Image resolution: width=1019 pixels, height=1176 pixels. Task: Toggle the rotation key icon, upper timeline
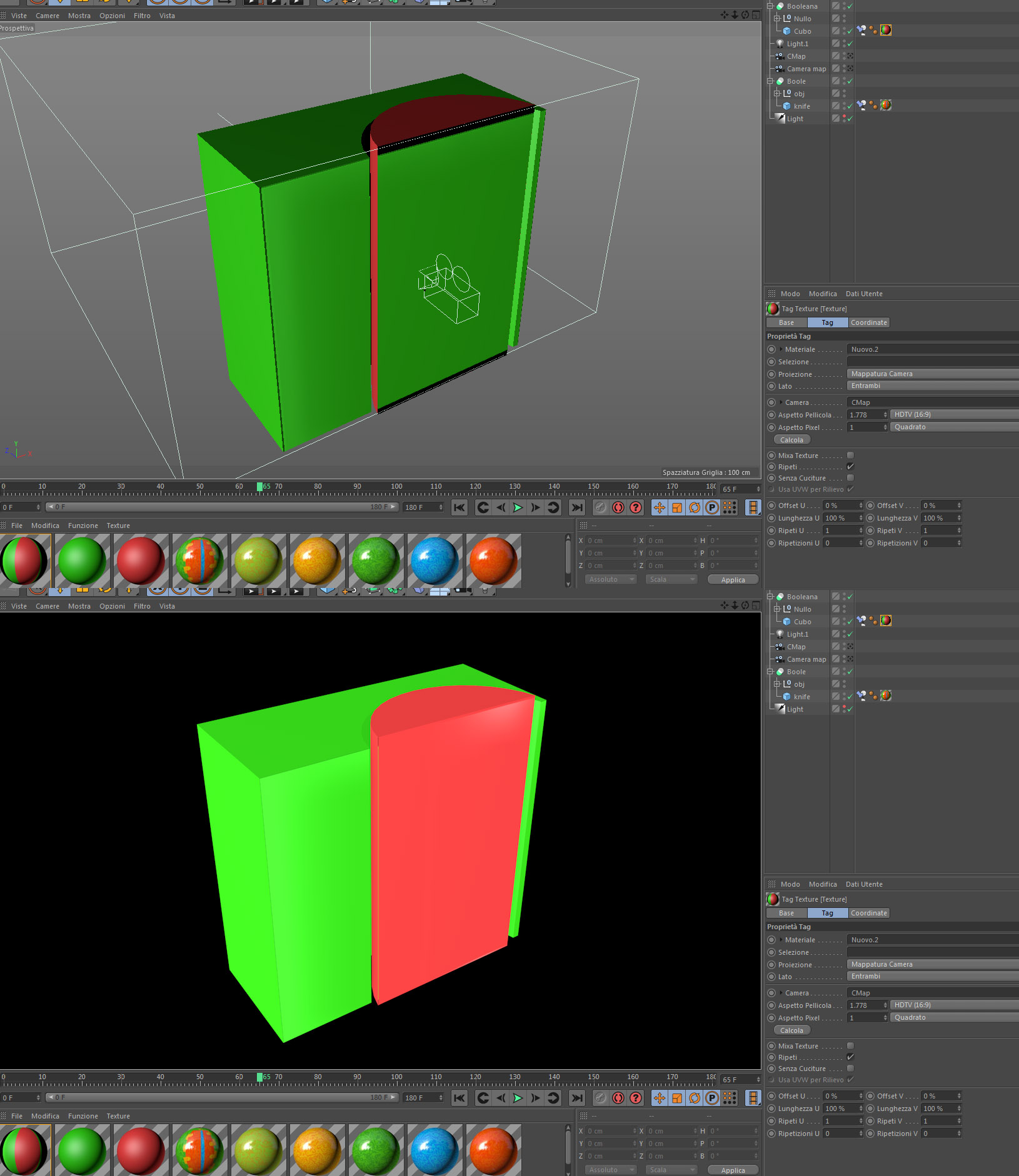coord(695,507)
